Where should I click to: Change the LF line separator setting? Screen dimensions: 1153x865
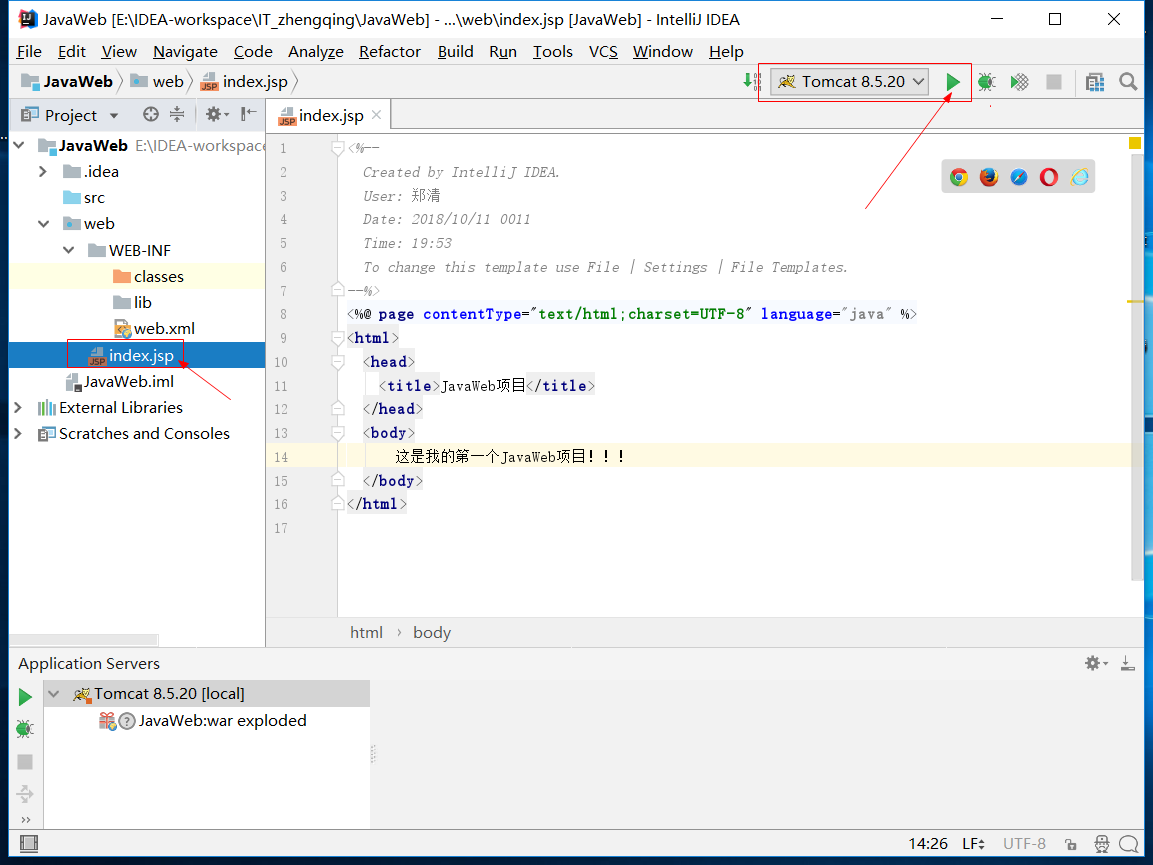coord(974,844)
